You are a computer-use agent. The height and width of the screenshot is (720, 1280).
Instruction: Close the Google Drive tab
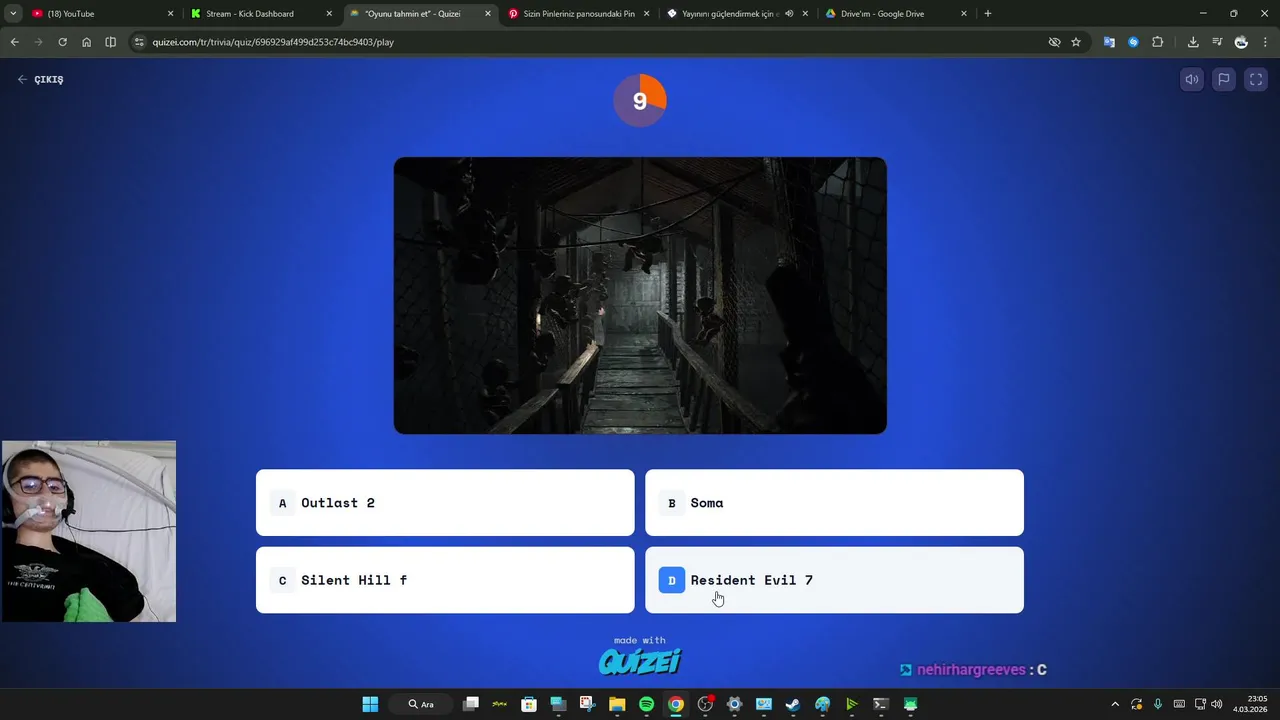click(x=964, y=14)
